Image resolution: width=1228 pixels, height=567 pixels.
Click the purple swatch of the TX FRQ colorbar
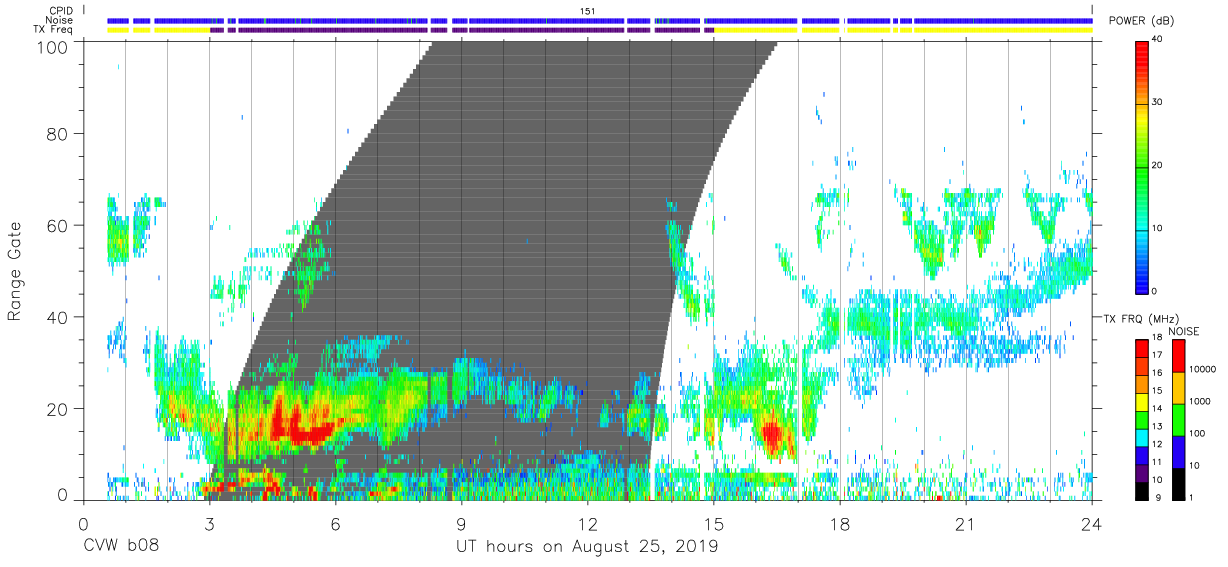tap(1142, 472)
